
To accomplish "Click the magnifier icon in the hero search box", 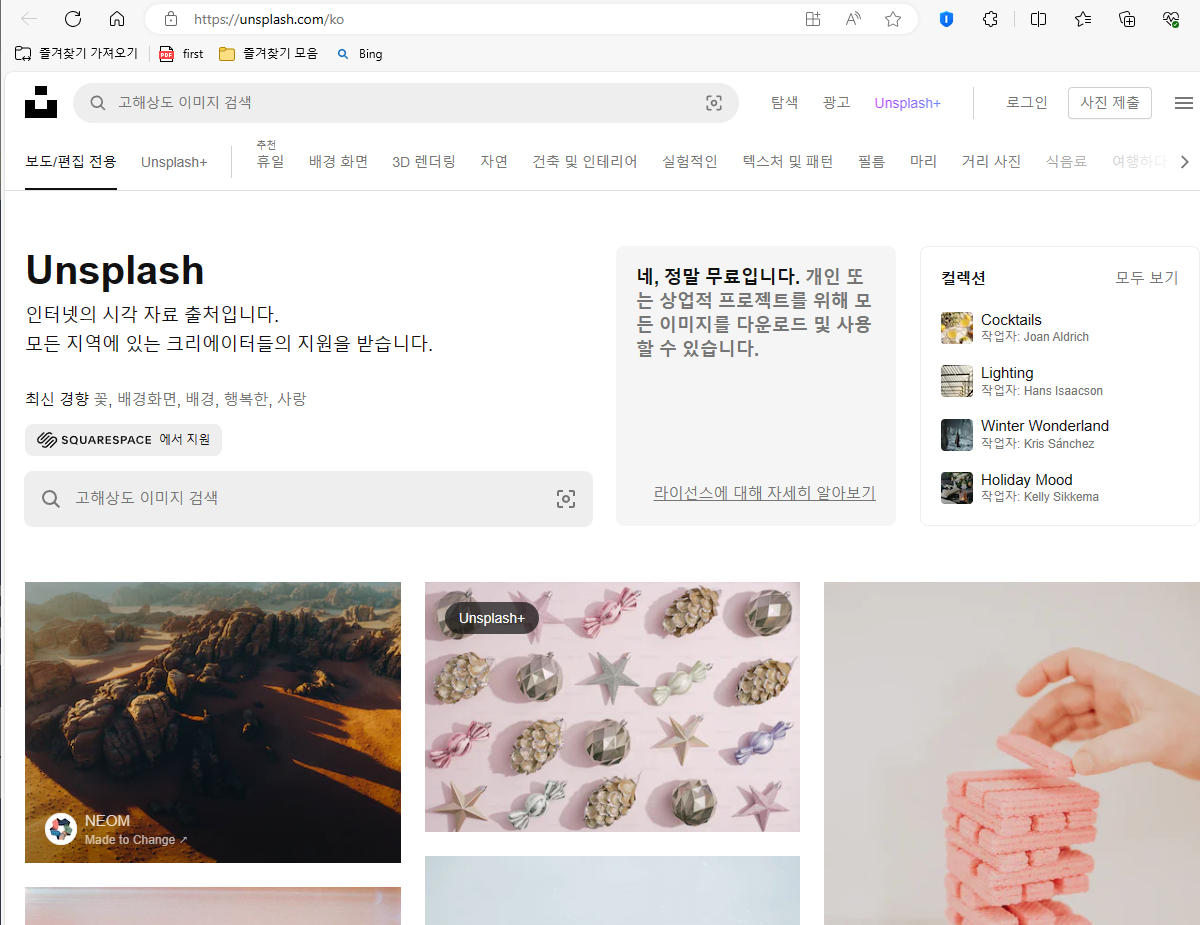I will click(x=51, y=499).
